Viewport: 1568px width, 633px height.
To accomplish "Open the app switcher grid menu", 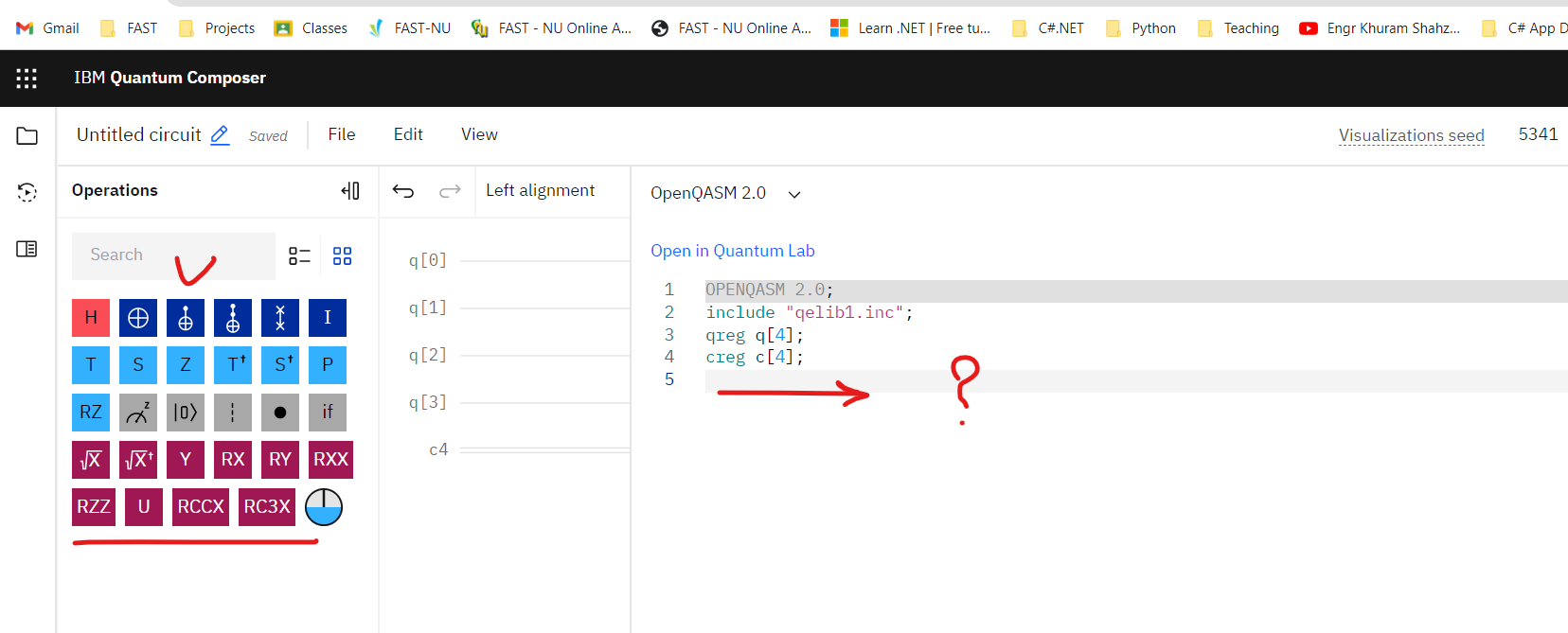I will (x=27, y=79).
